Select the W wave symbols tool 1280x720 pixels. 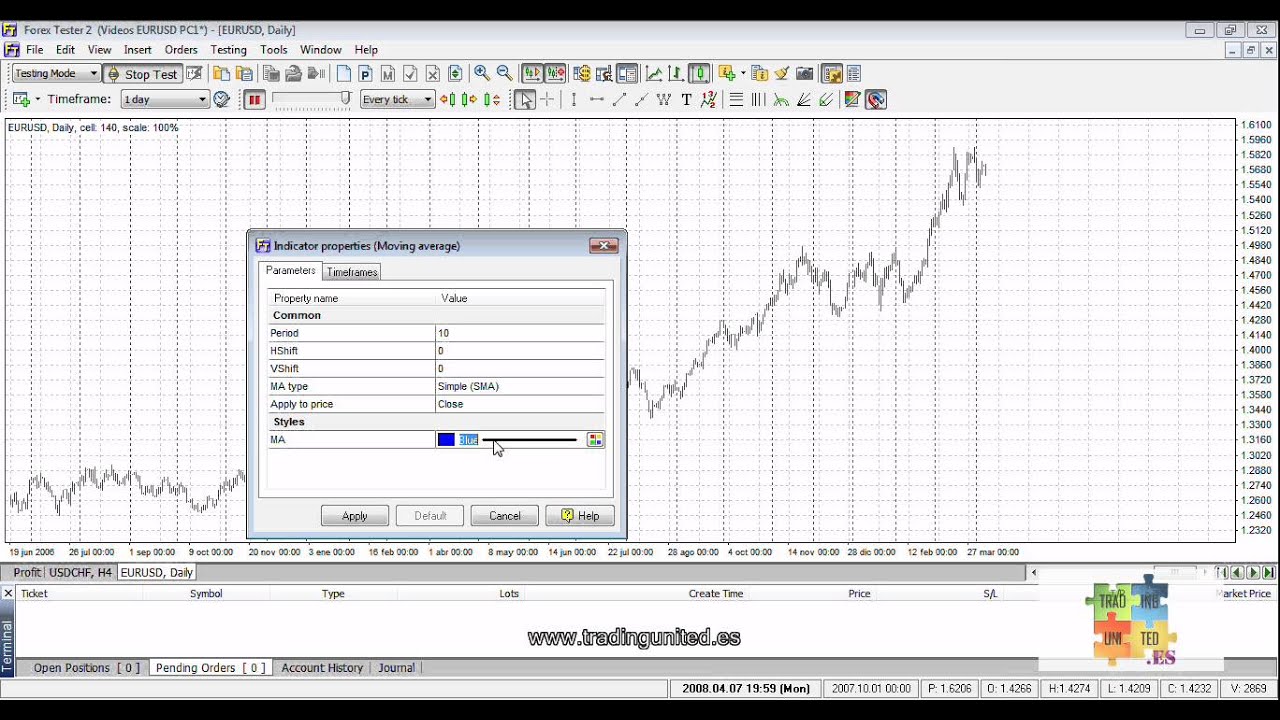(x=664, y=99)
